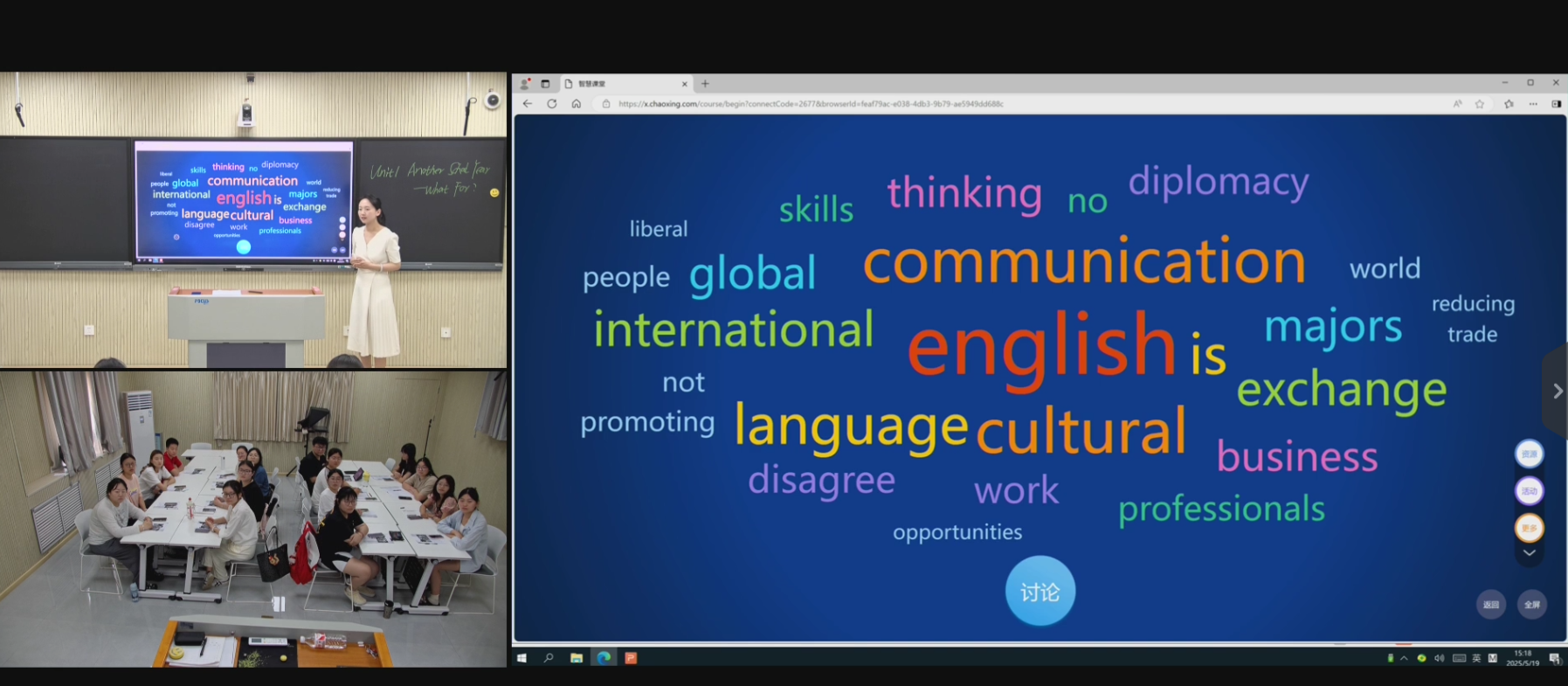Open Edge settings and more menu
Viewport: 1568px width, 686px height.
click(1533, 104)
